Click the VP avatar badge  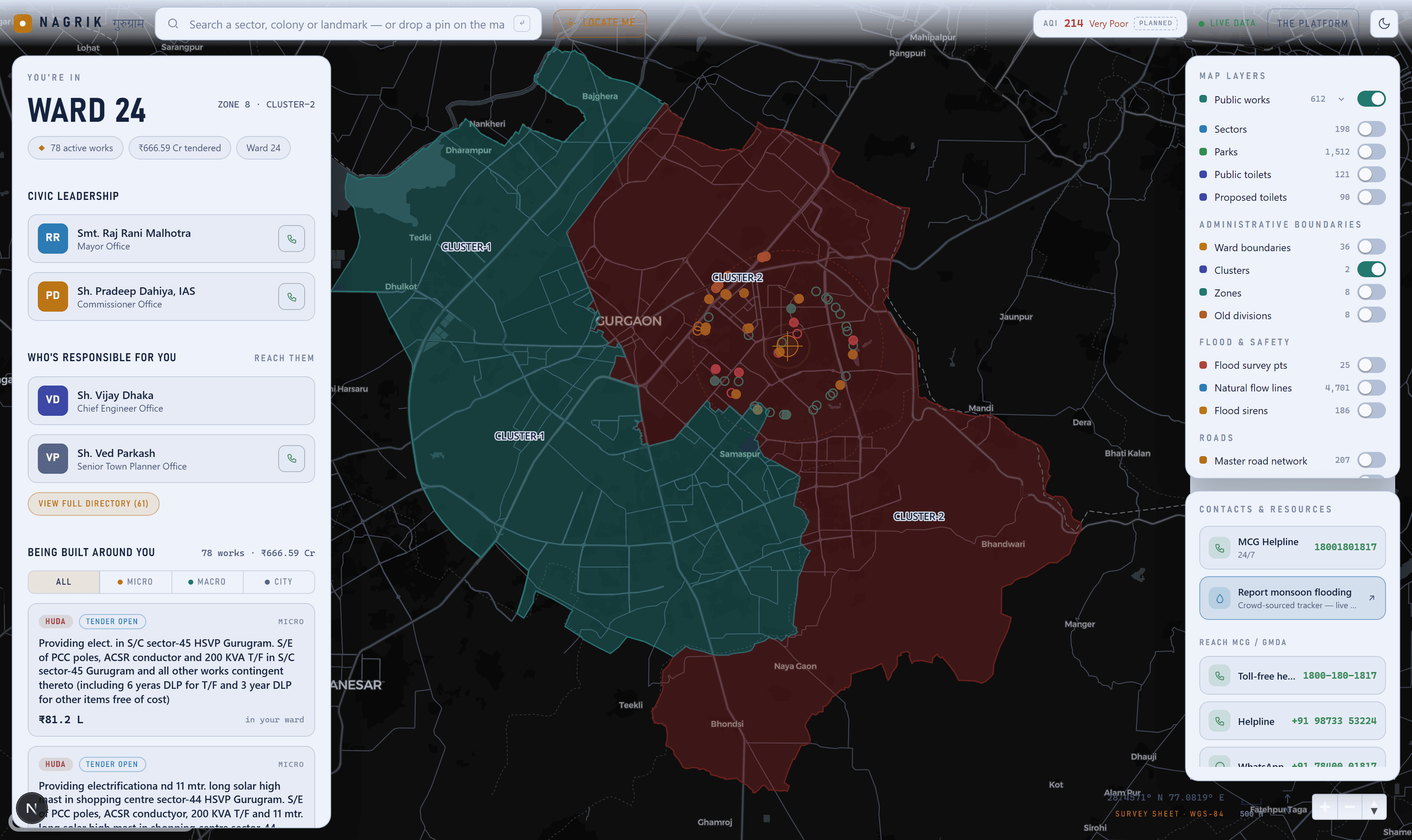[53, 458]
